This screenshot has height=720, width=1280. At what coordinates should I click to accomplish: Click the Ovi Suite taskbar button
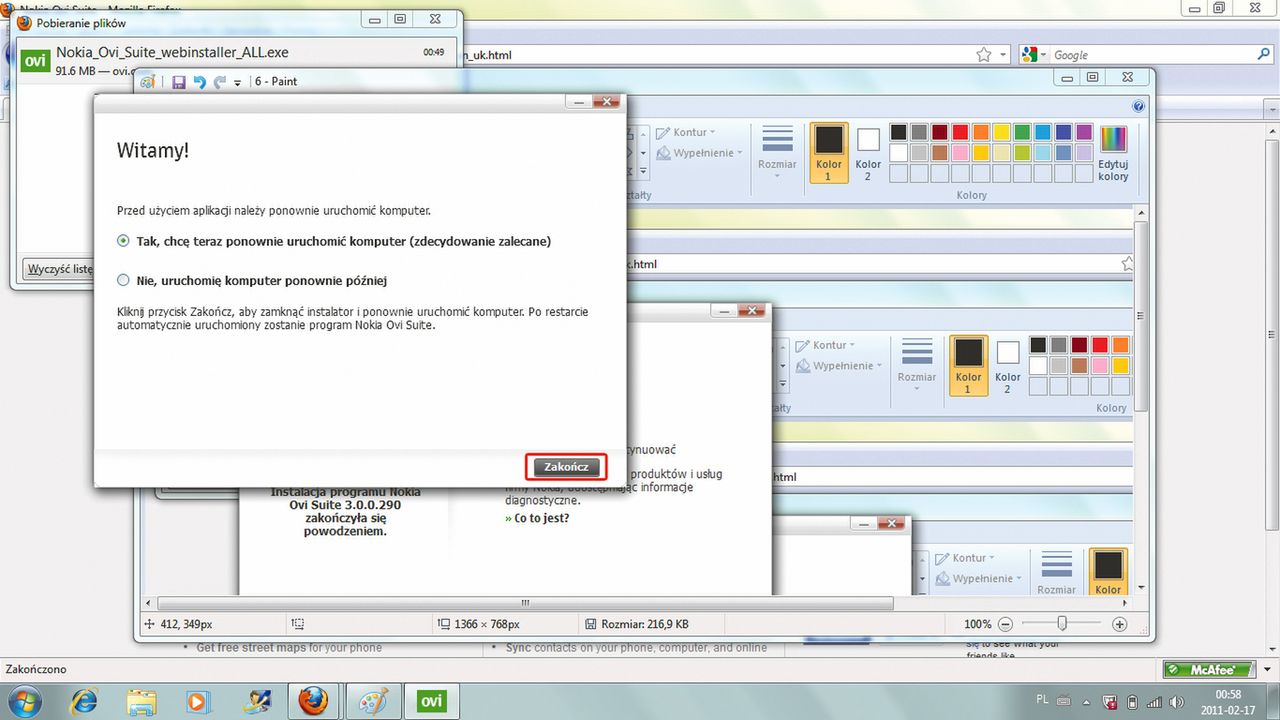(x=430, y=701)
